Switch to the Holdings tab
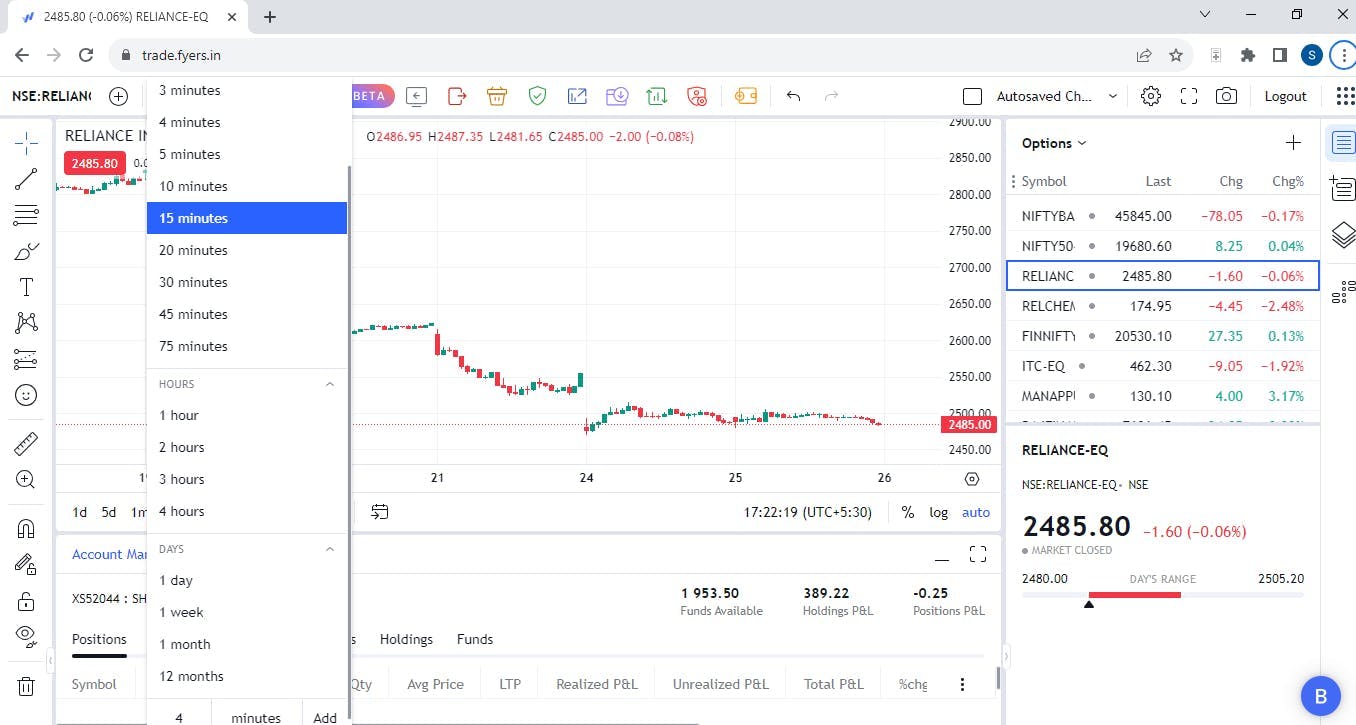Screen dimensions: 1356x725 406,639
